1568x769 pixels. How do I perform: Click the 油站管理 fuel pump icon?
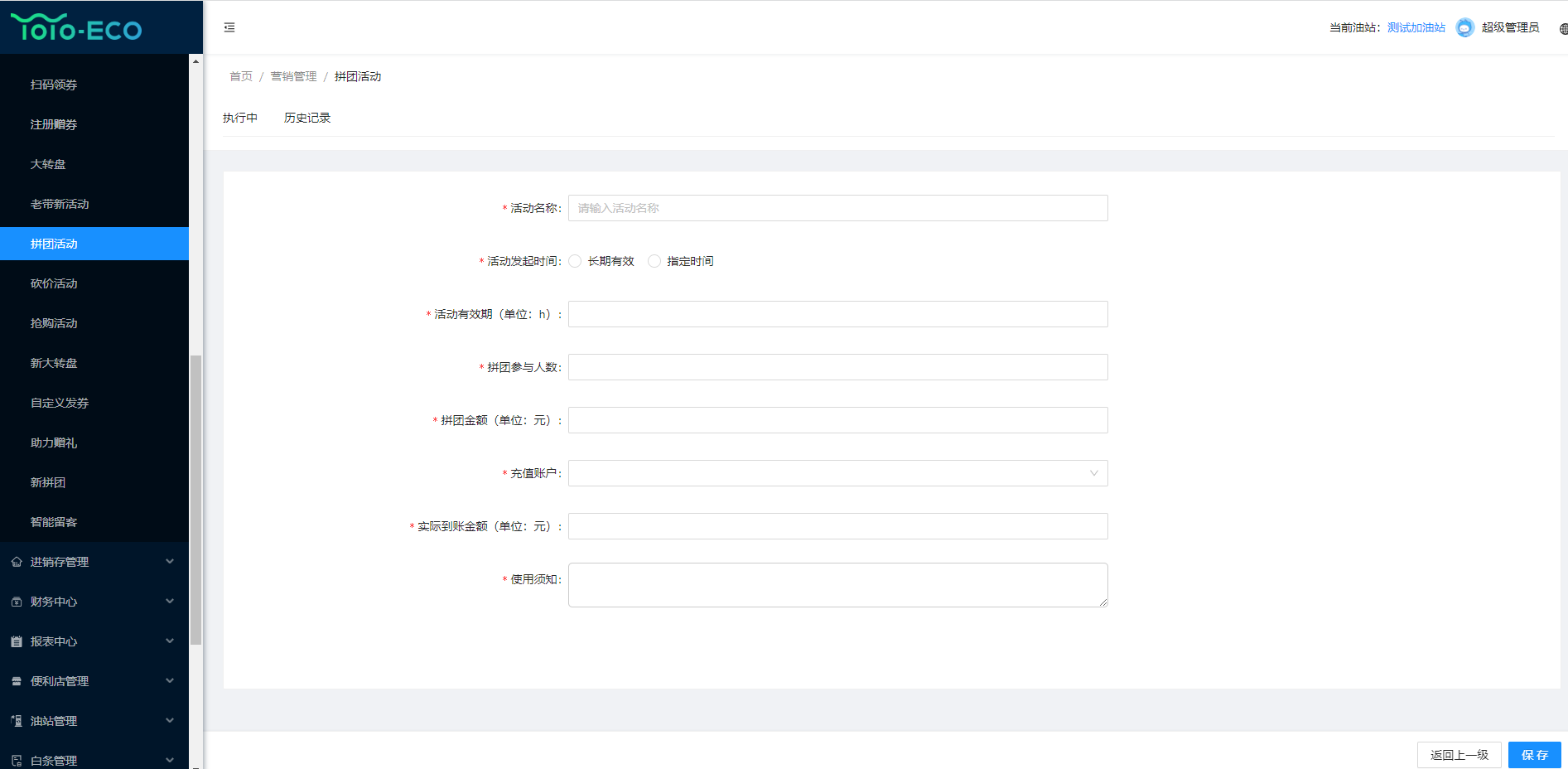click(x=17, y=721)
